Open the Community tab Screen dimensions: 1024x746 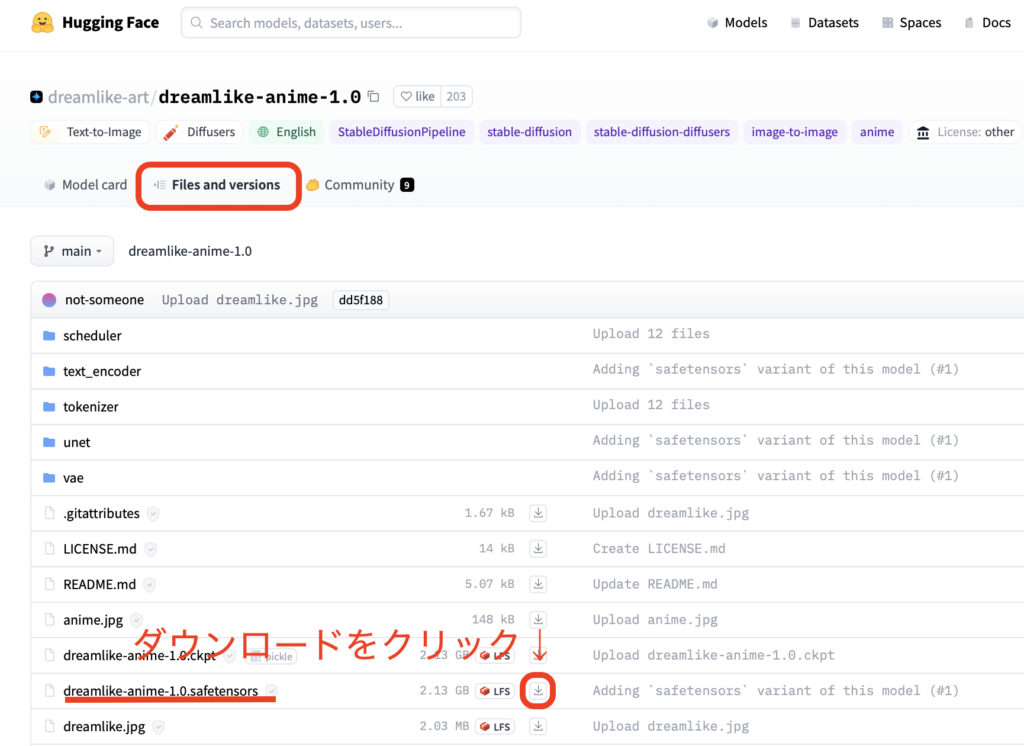tap(358, 185)
